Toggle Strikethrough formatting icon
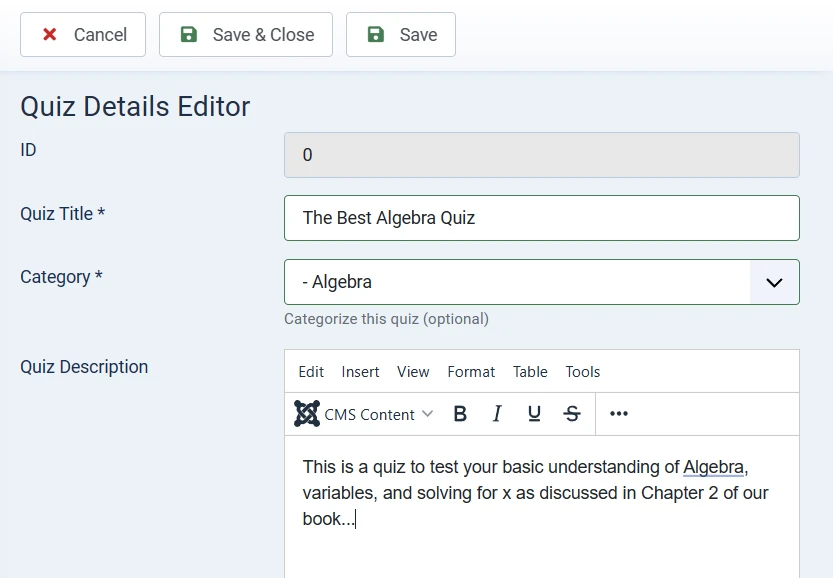833x578 pixels. tap(572, 414)
